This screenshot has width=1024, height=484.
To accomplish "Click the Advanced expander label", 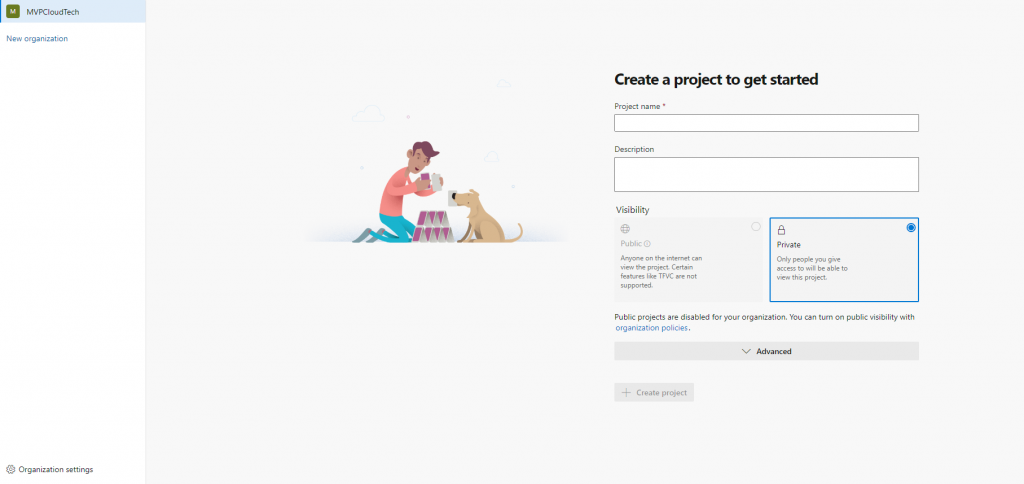I will pos(774,351).
